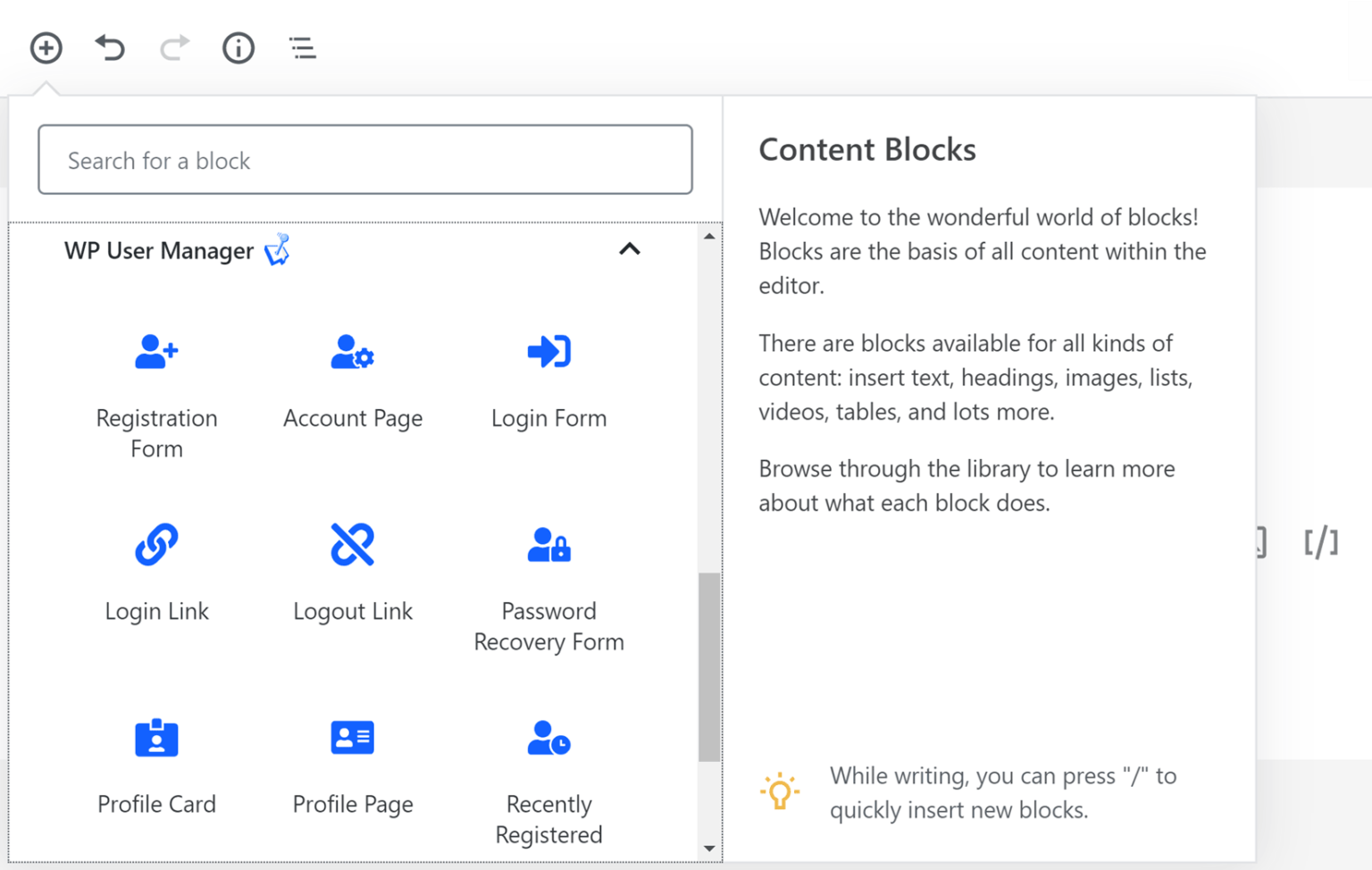Click the Add block plus icon
The width and height of the screenshot is (1372, 870).
(x=46, y=47)
